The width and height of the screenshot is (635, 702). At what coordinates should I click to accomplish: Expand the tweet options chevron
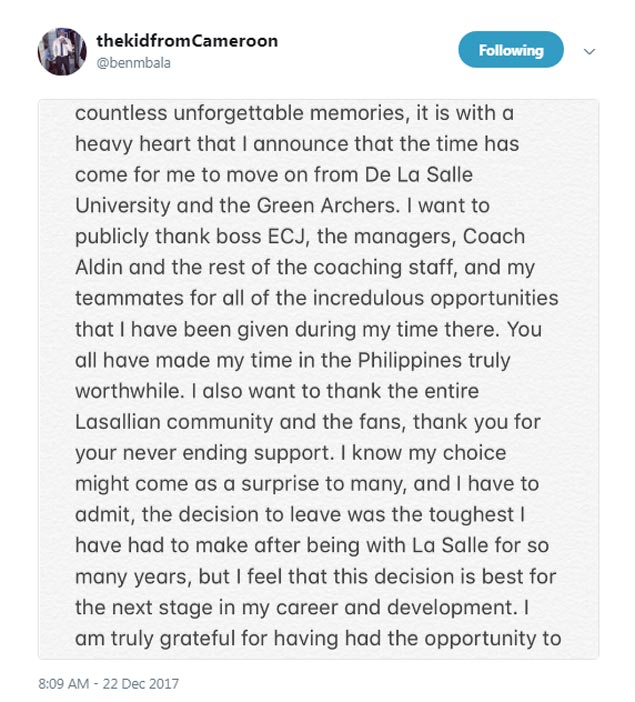point(589,51)
